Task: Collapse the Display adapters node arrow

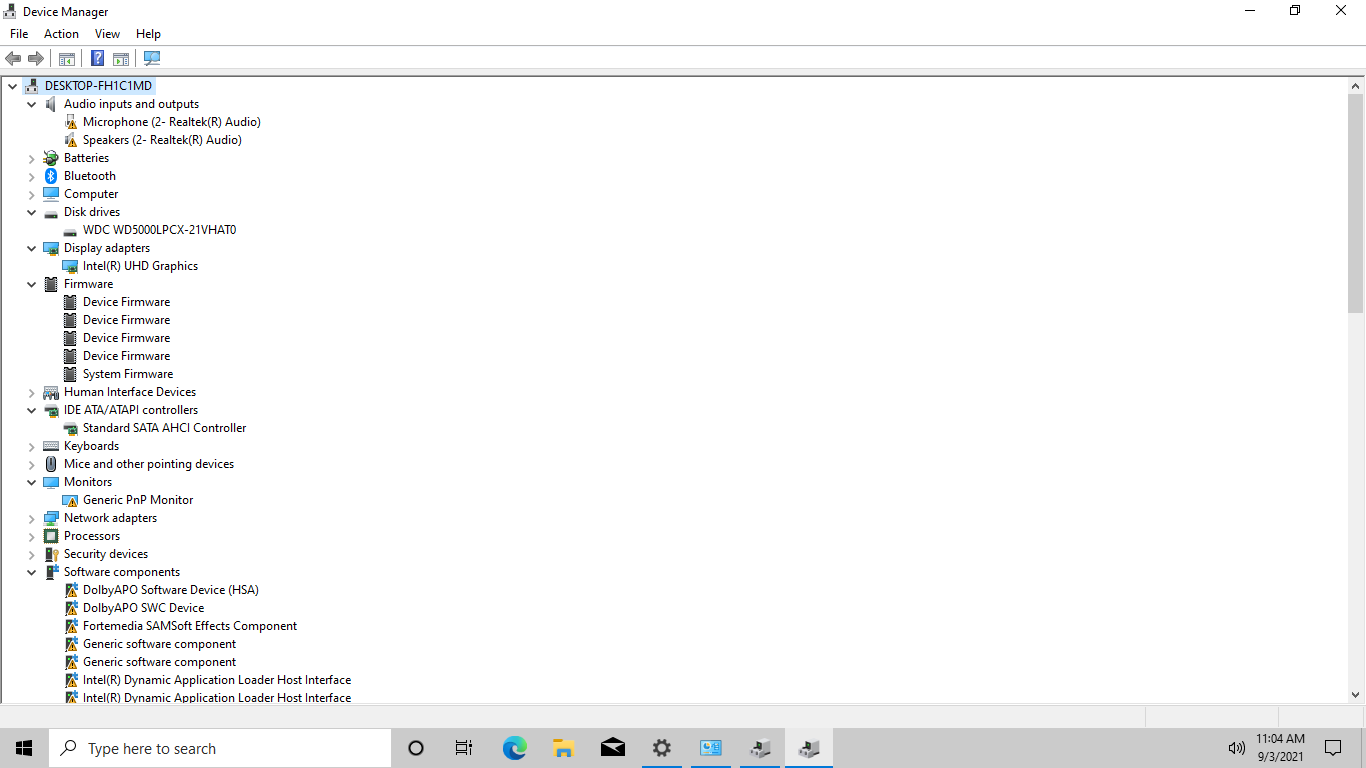Action: (32, 248)
